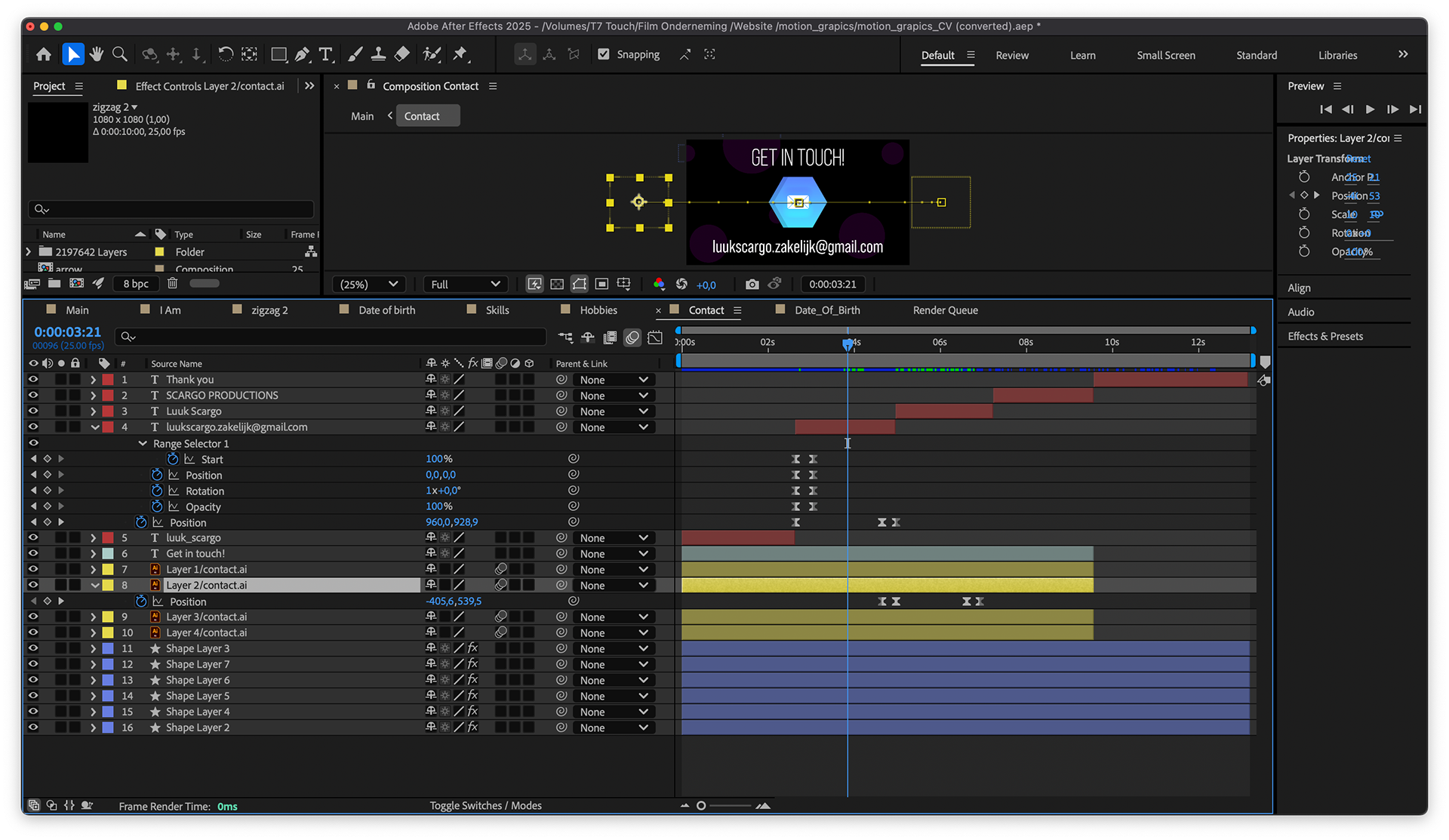Expand the 2197642 Layers folder
This screenshot has width=1449, height=840.
29,252
